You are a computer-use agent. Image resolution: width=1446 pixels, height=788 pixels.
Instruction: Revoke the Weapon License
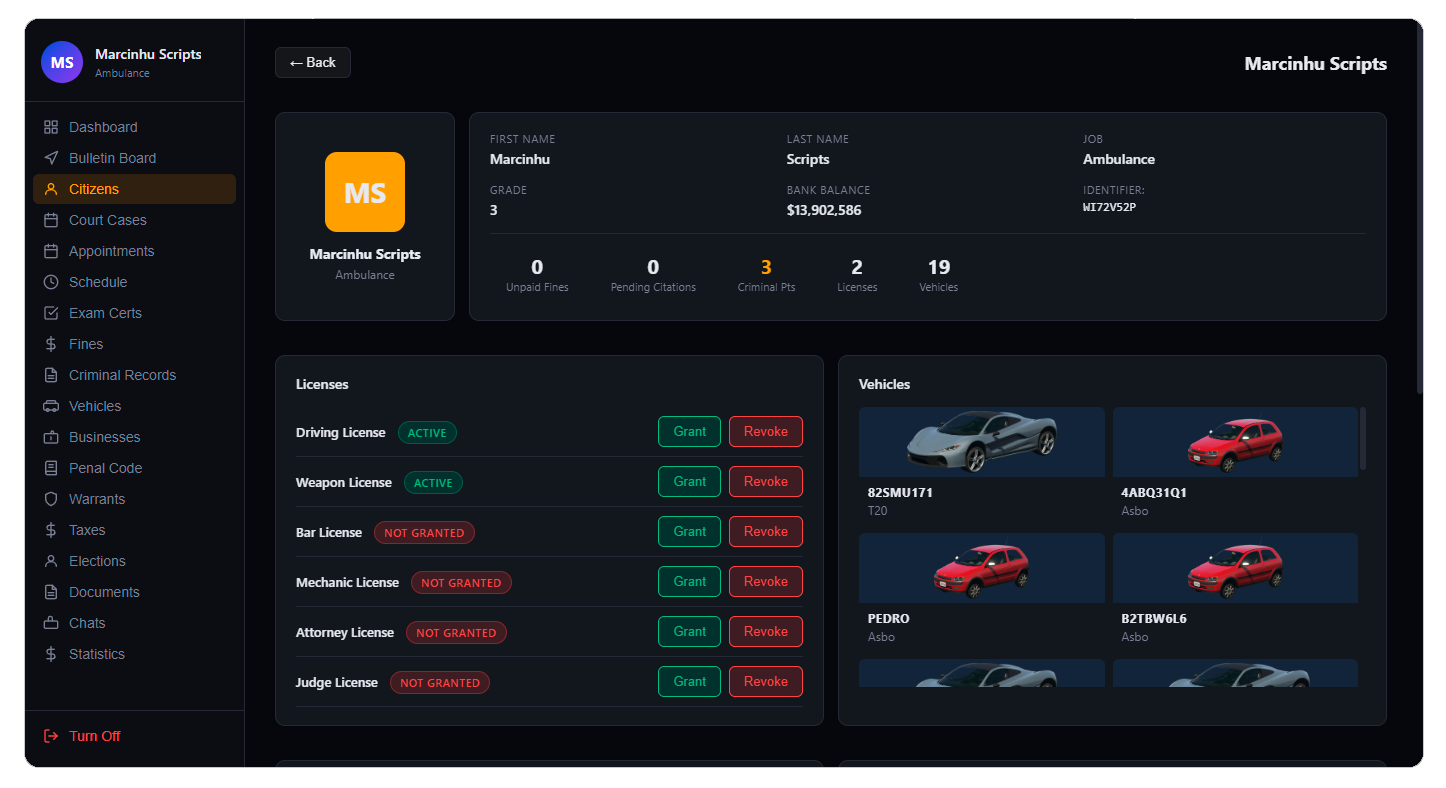(x=766, y=482)
